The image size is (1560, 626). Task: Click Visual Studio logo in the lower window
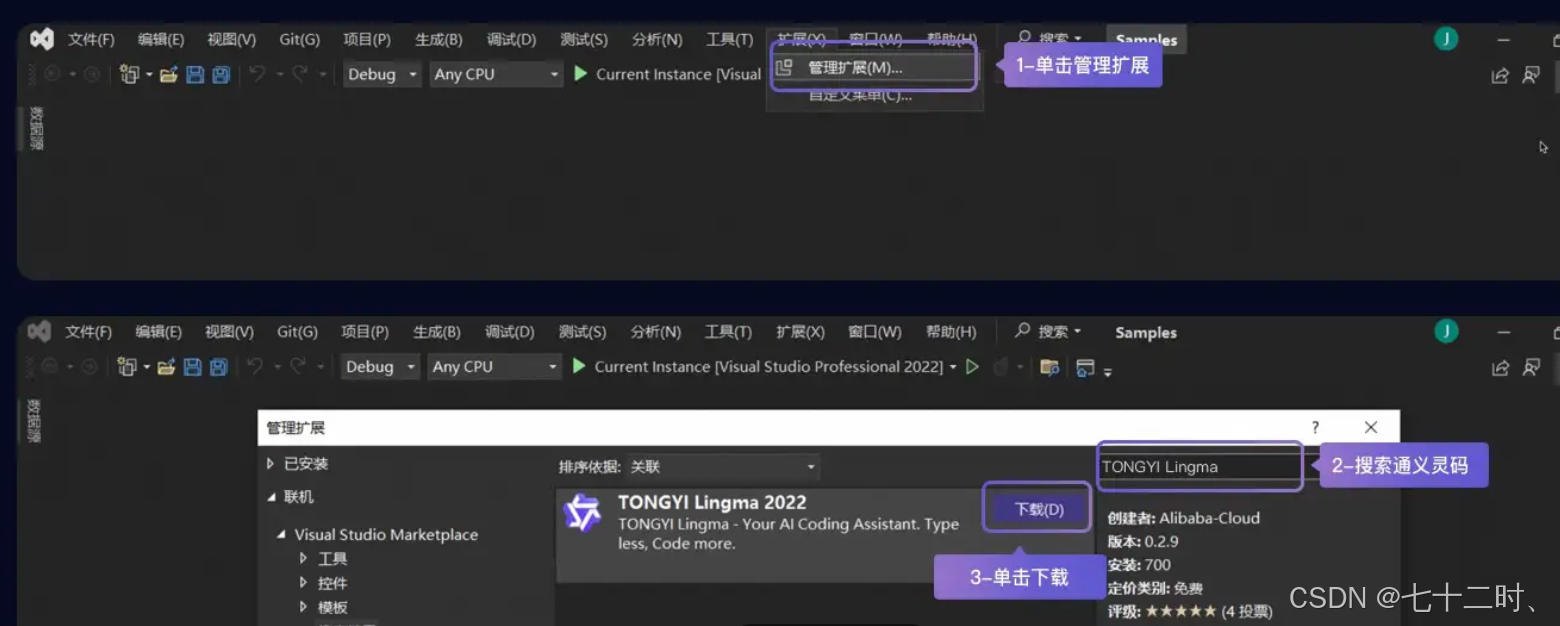point(39,332)
